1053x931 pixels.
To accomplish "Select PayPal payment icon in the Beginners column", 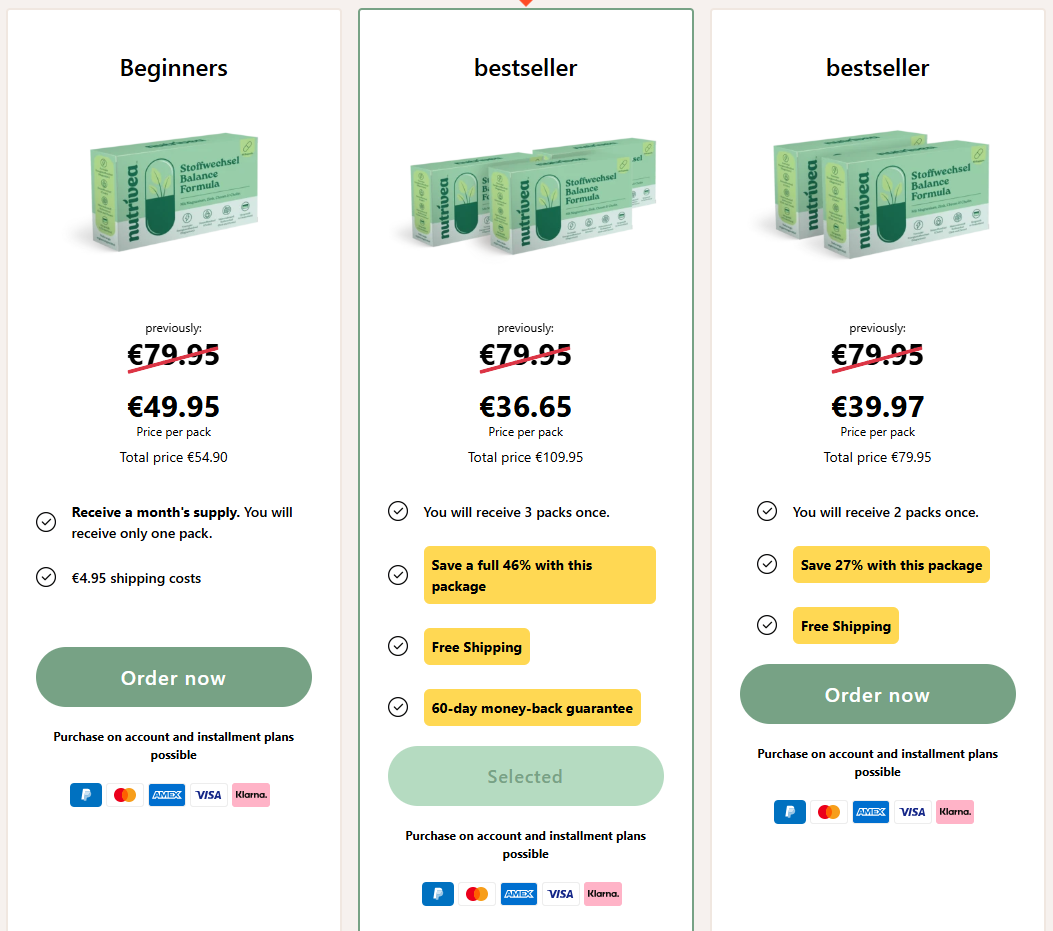I will pos(86,795).
